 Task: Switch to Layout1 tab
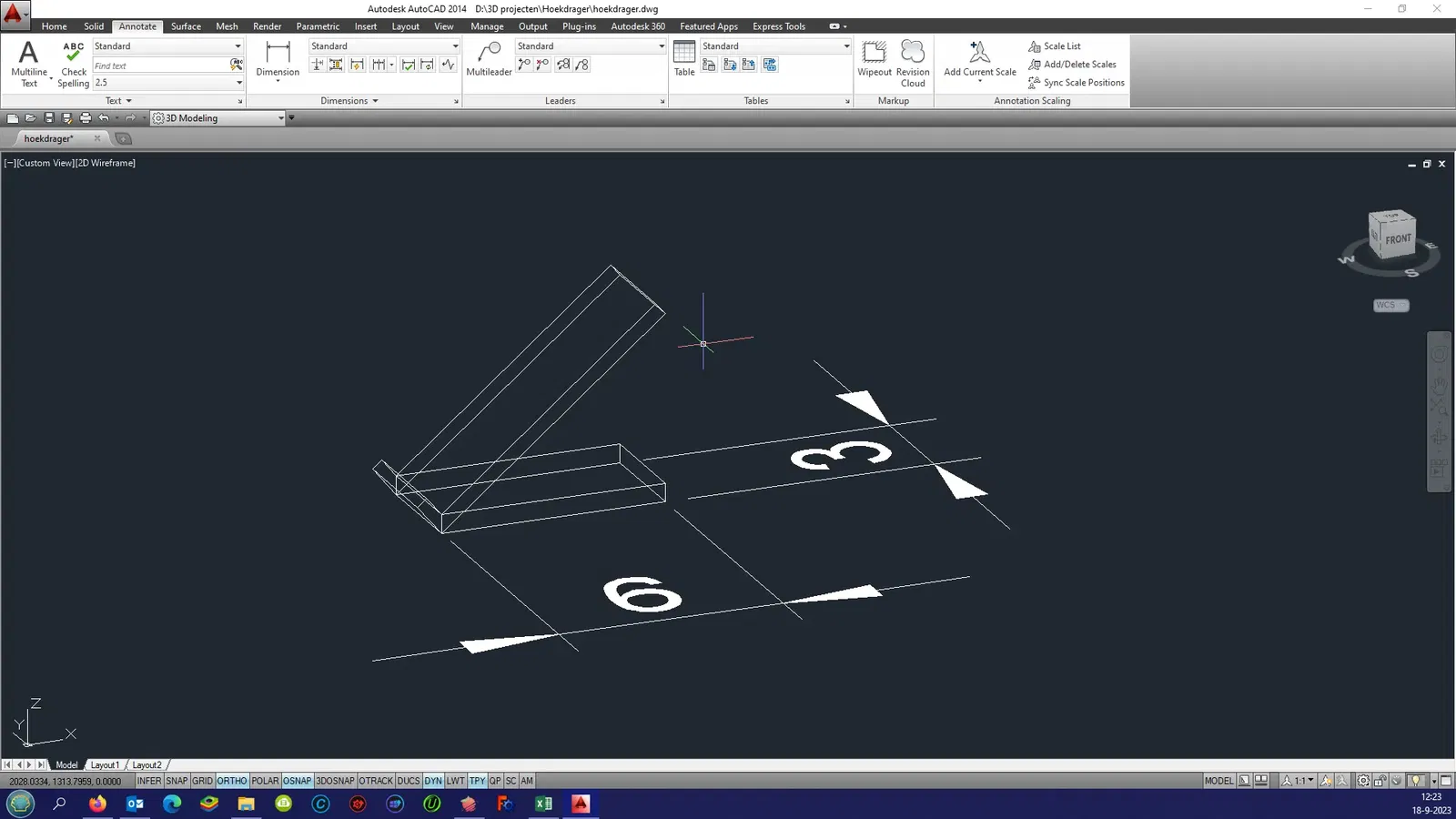pyautogui.click(x=105, y=765)
